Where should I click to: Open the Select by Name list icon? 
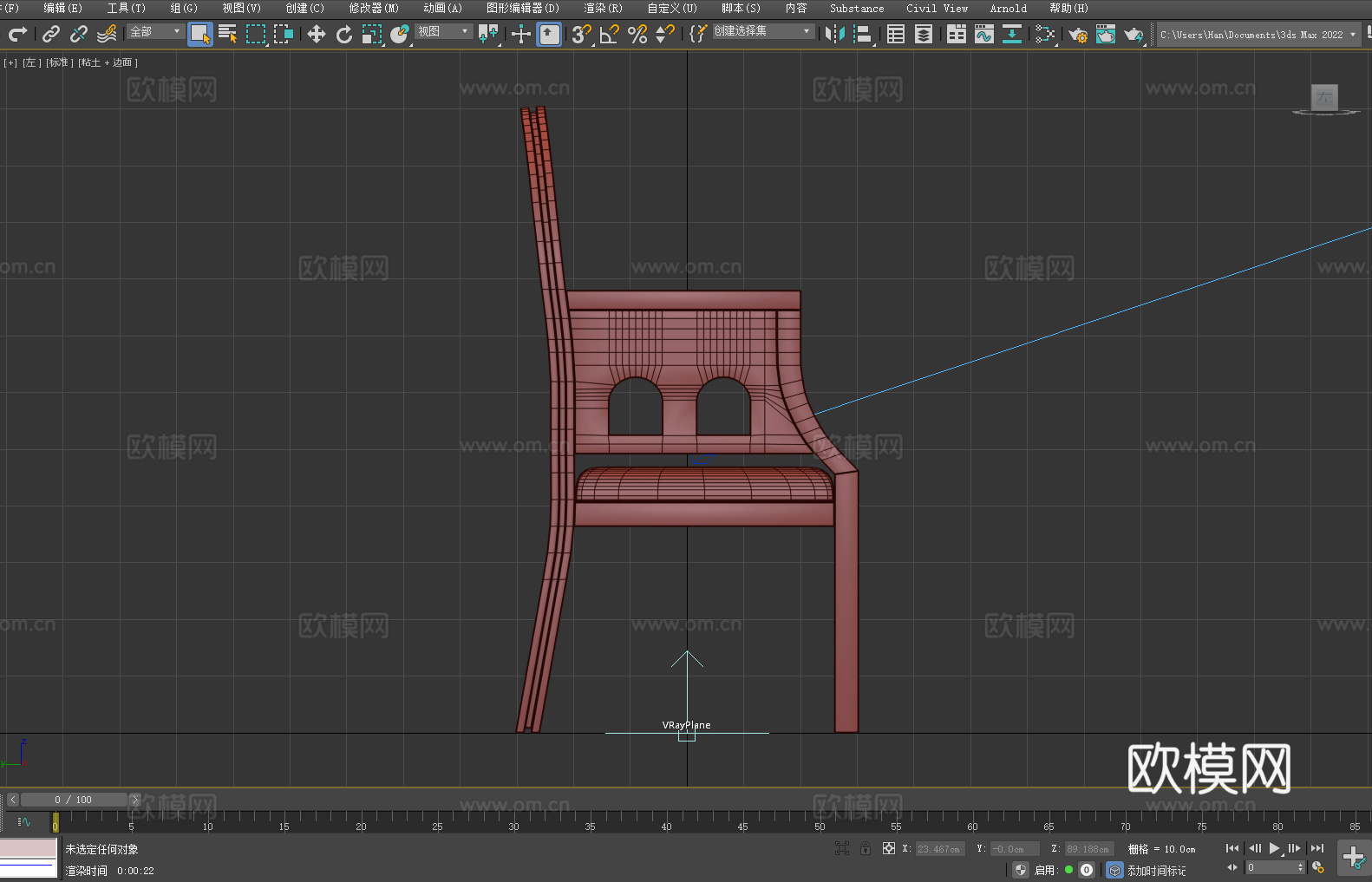pyautogui.click(x=228, y=34)
